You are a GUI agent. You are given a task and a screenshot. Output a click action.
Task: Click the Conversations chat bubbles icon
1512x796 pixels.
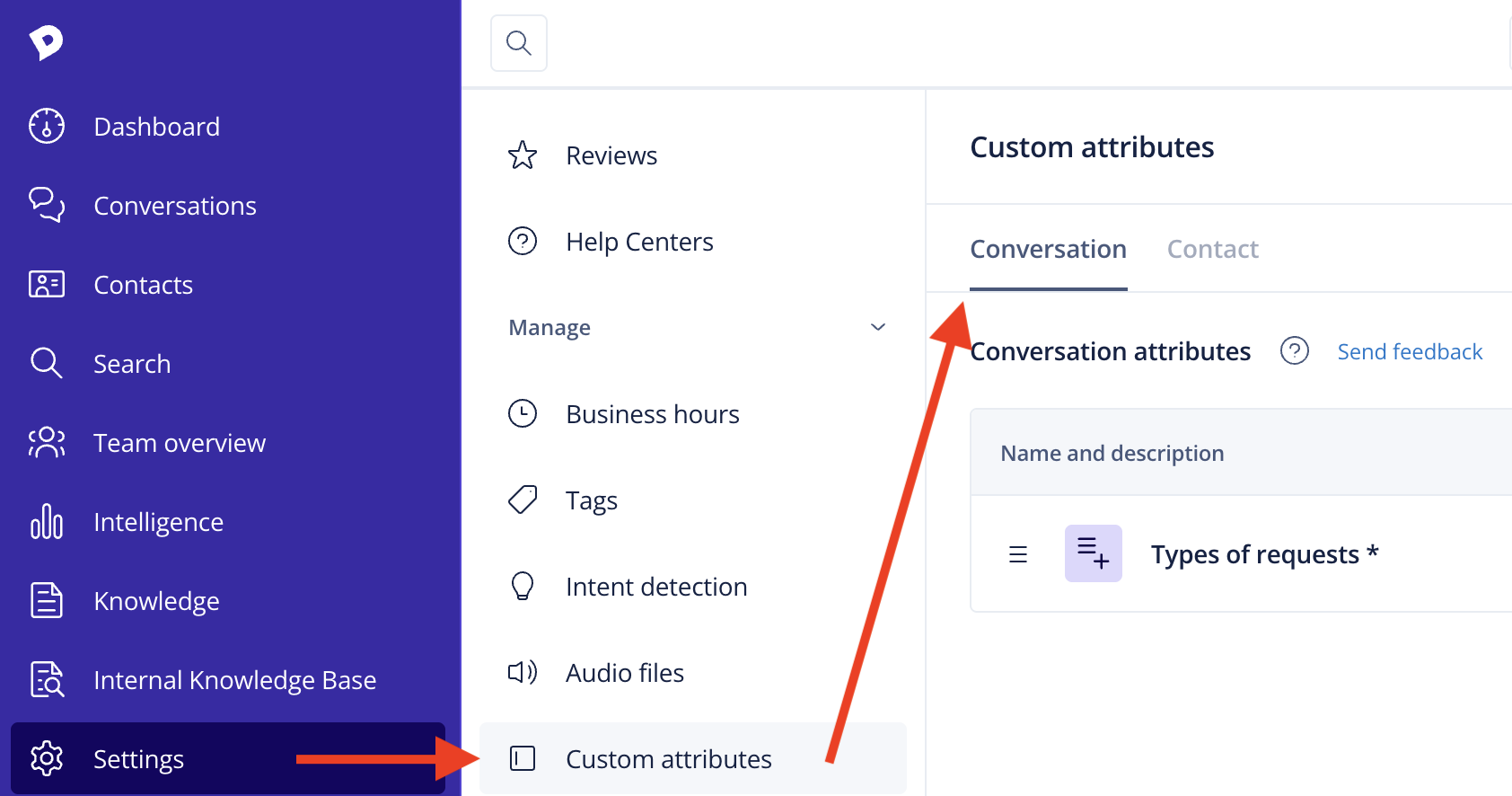pyautogui.click(x=47, y=205)
